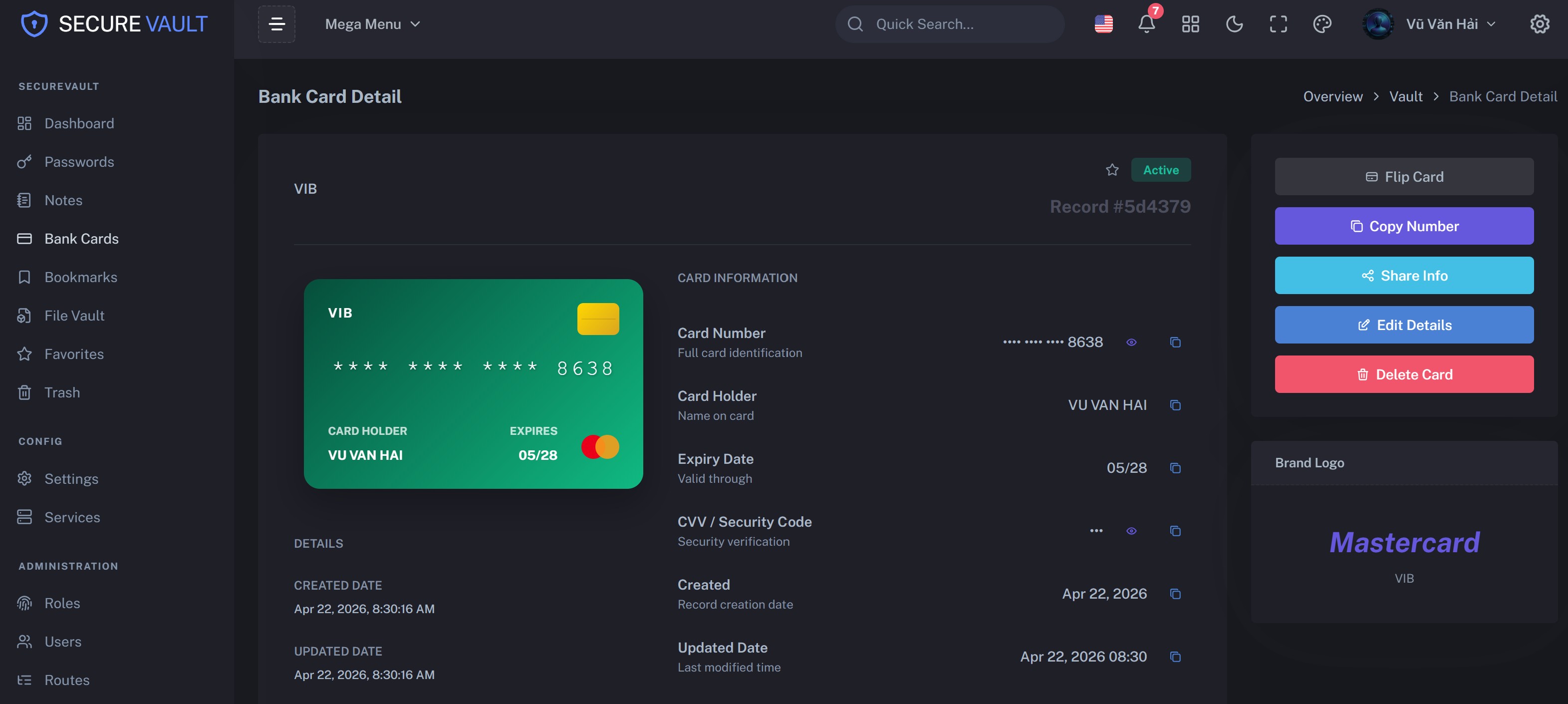Screen dimensions: 1568x704
Task: Follow the Vault breadcrumb link
Action: (x=1405, y=96)
